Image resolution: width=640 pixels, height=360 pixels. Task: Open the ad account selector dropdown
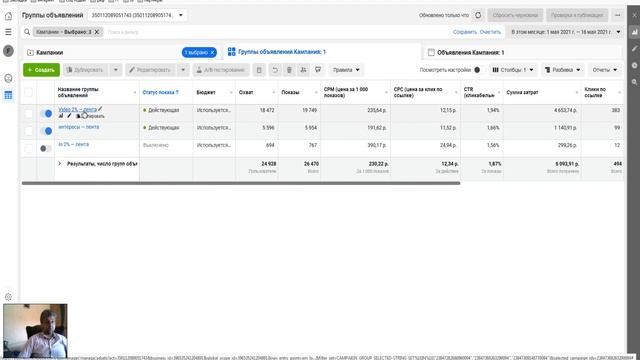137,15
